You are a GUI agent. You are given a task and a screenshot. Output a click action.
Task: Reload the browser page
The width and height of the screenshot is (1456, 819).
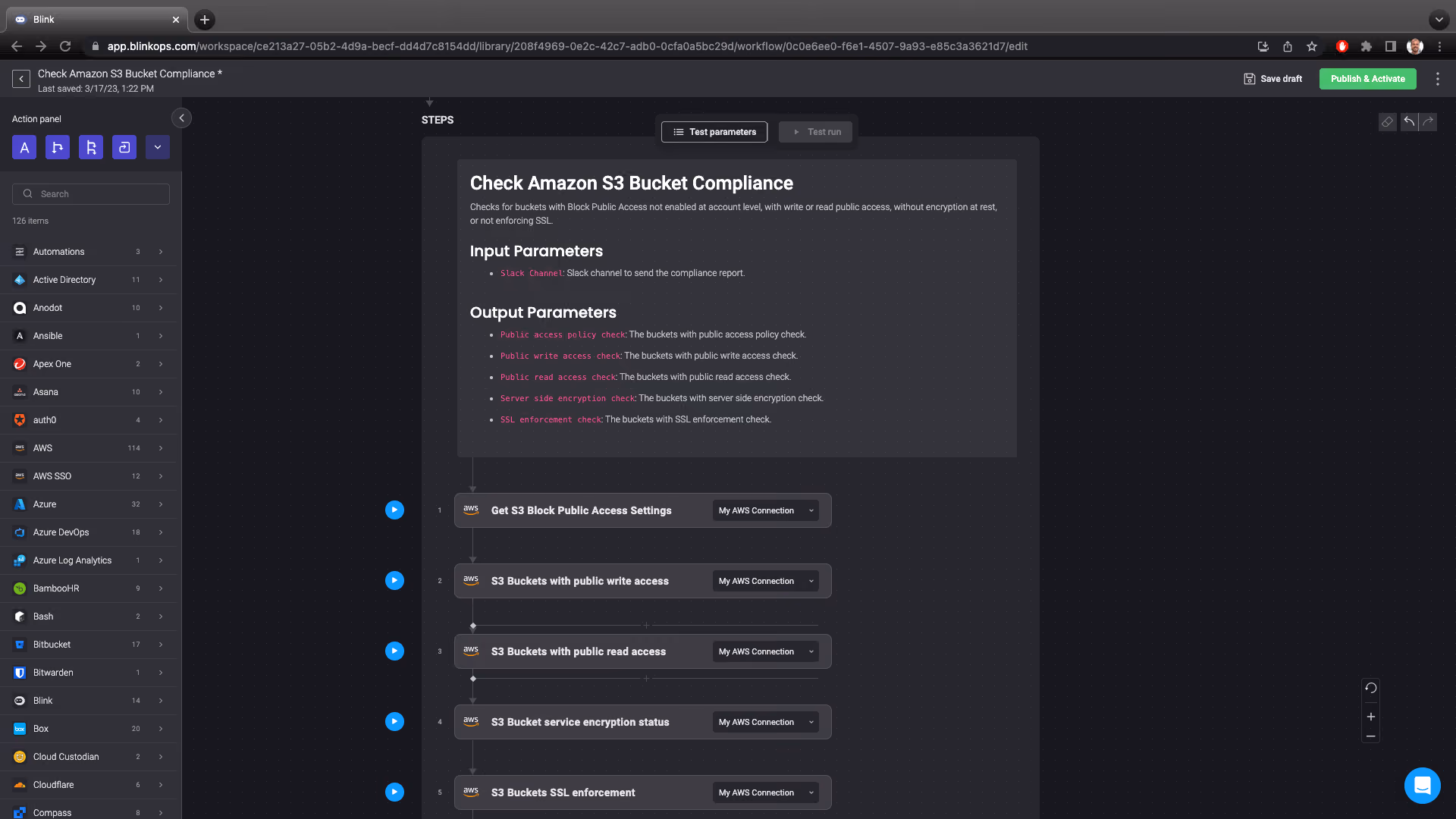[x=65, y=46]
